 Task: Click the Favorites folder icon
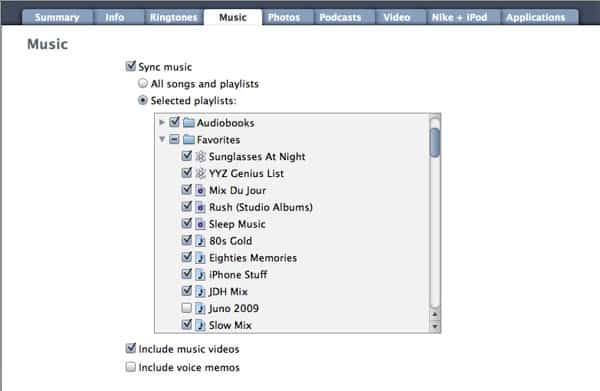[x=189, y=140]
